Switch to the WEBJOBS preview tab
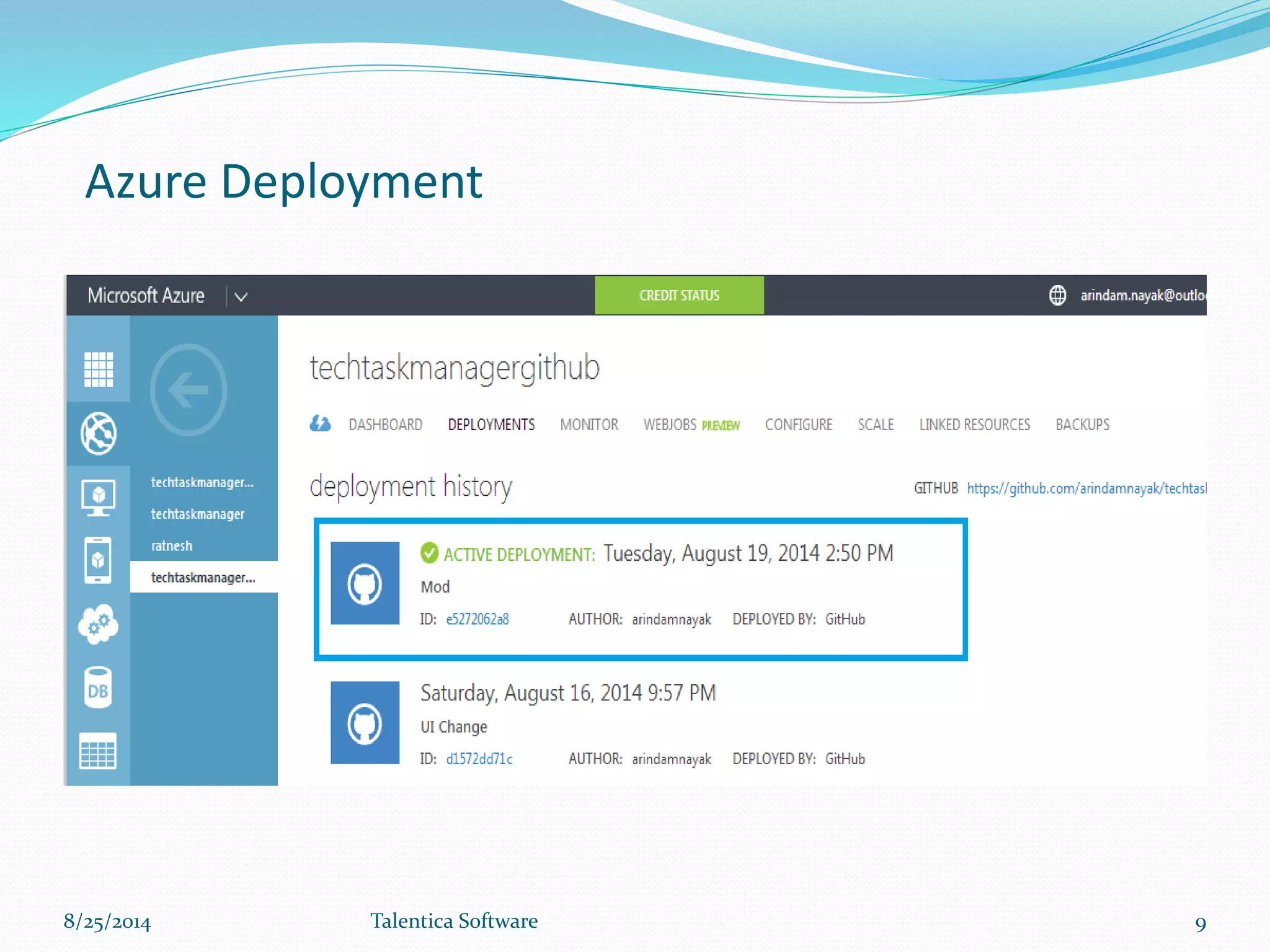 [691, 425]
